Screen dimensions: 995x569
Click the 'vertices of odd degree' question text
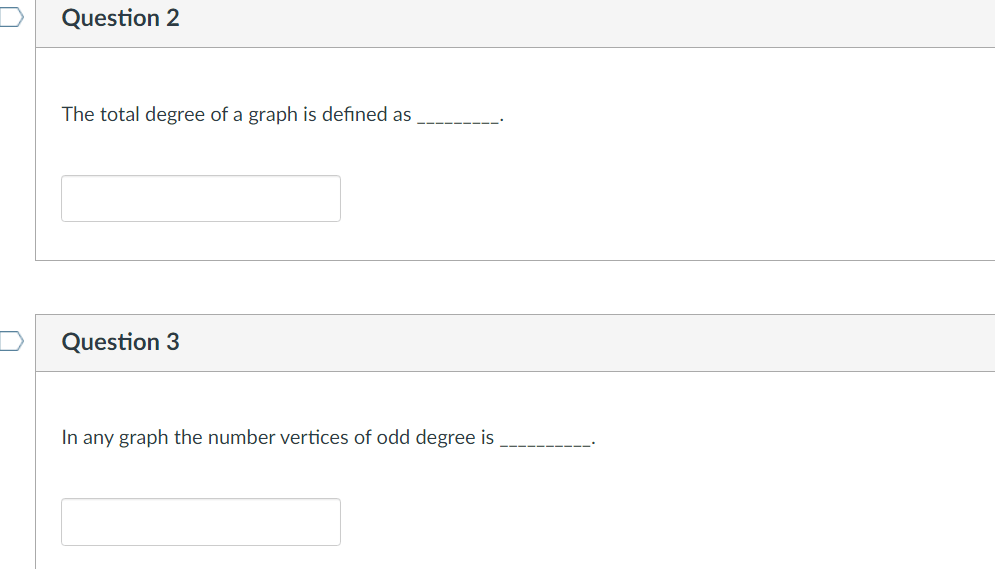tap(328, 438)
